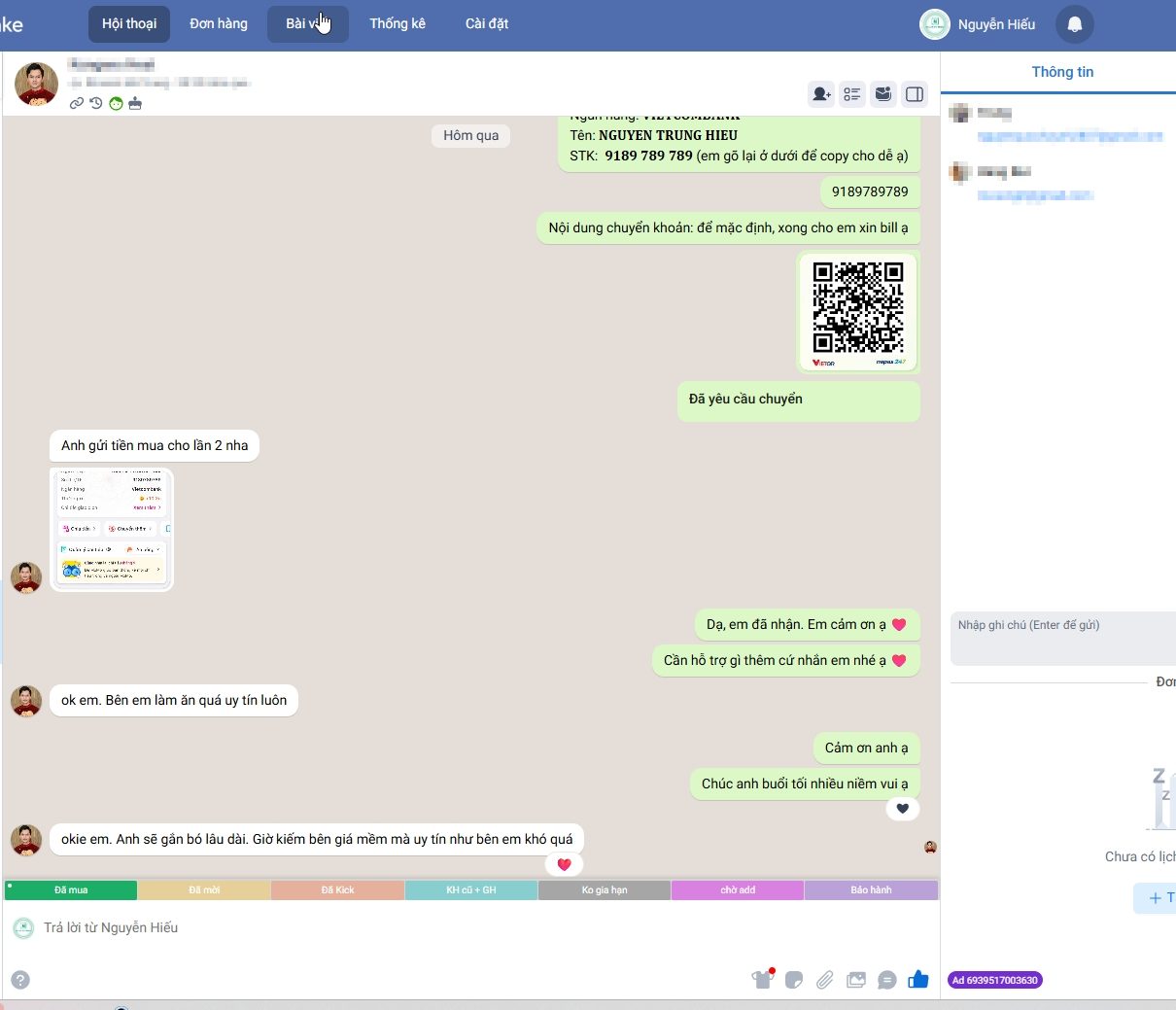Click the help question mark icon

pyautogui.click(x=20, y=980)
